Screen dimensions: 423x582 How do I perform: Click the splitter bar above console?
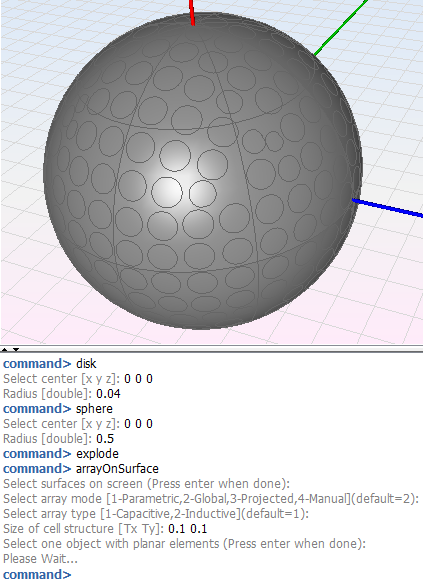pyautogui.click(x=212, y=349)
